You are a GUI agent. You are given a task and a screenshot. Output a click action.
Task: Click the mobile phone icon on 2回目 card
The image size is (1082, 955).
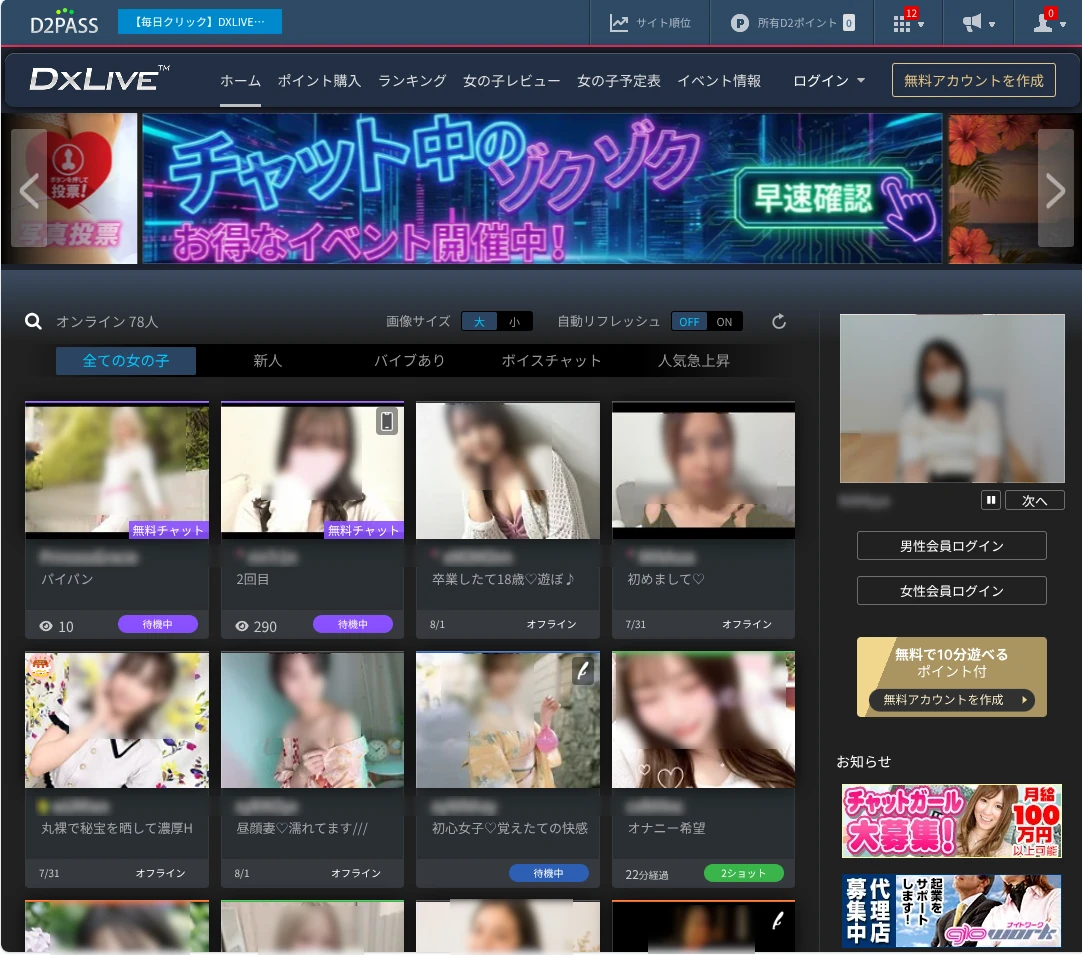point(387,421)
